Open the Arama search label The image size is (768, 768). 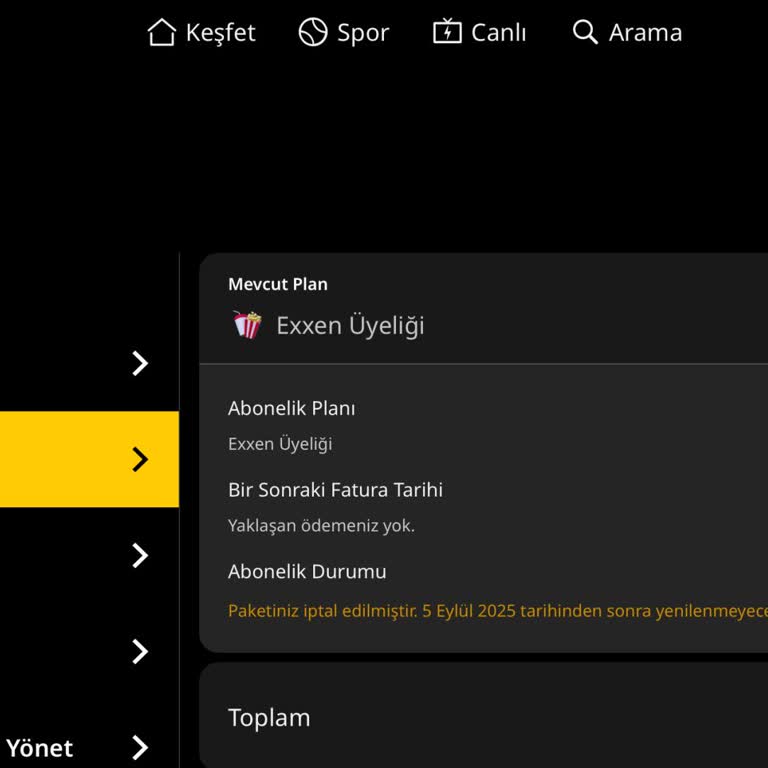click(645, 32)
